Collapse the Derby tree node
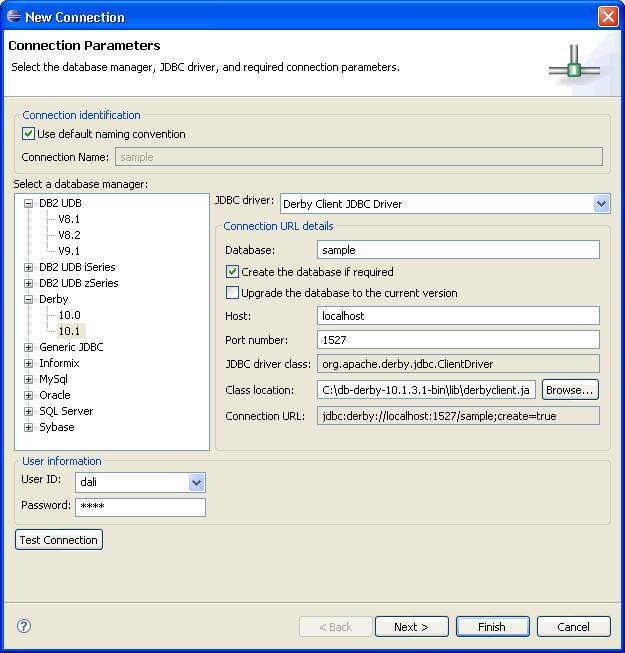 pos(28,299)
